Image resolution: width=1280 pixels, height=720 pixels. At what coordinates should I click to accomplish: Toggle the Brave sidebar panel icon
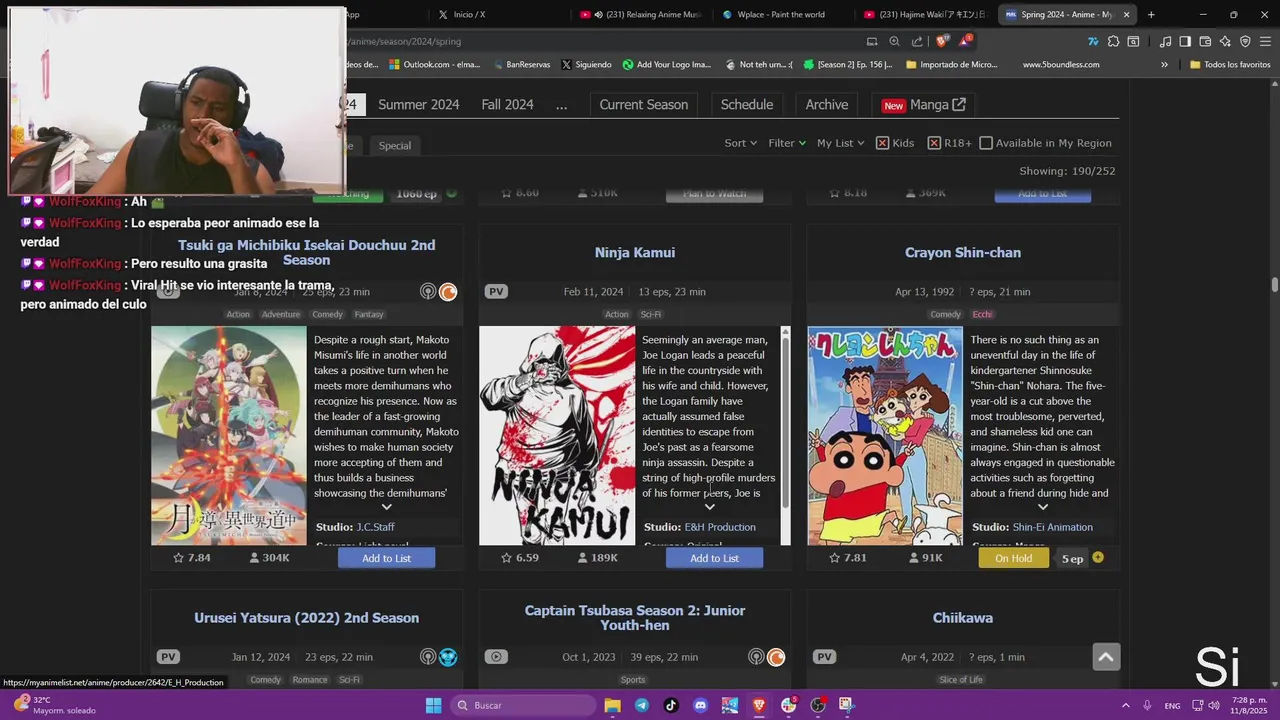(x=1185, y=41)
